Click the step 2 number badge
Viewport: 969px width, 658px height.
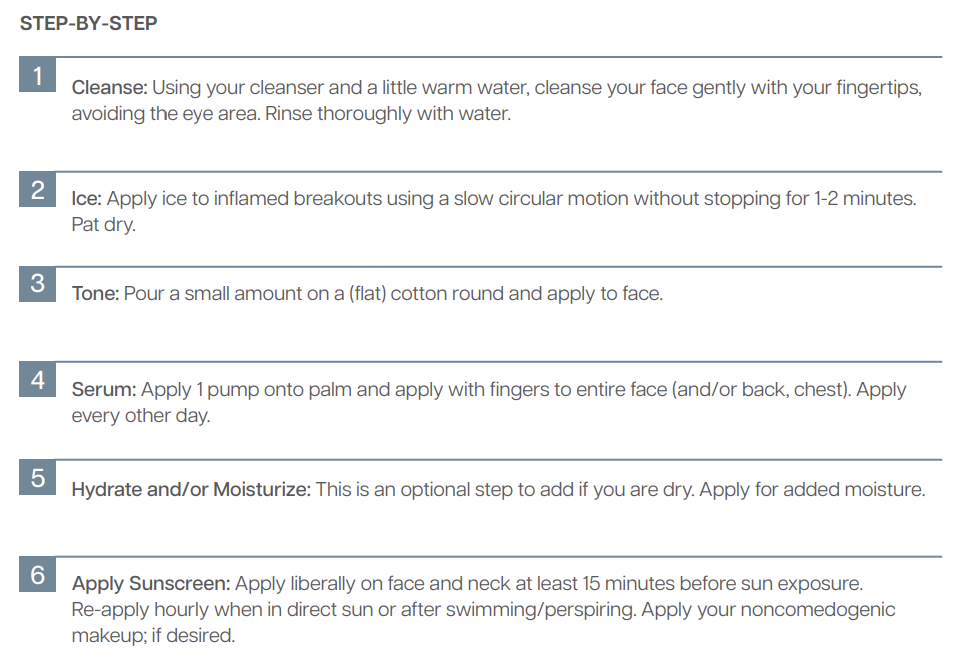click(38, 189)
